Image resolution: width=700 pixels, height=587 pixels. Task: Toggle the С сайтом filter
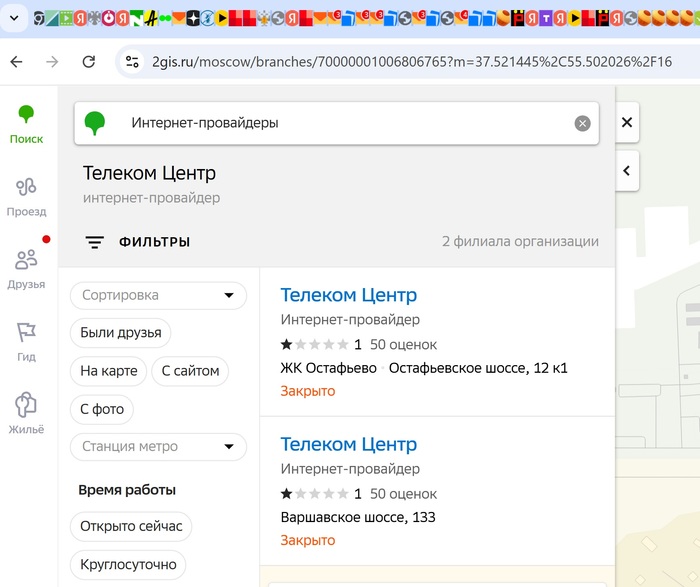(190, 371)
